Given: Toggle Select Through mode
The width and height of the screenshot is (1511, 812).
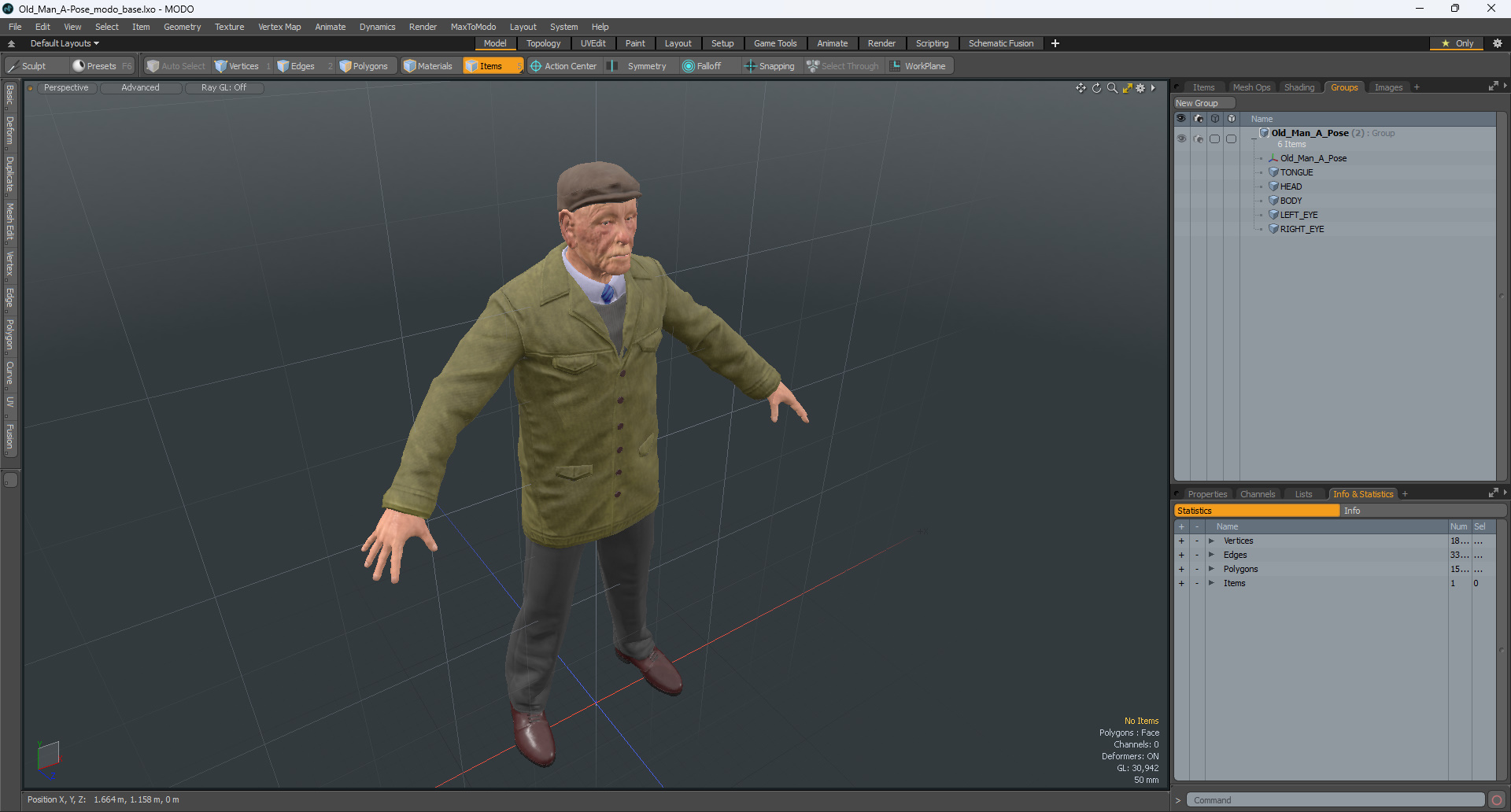Looking at the screenshot, I should (x=843, y=66).
